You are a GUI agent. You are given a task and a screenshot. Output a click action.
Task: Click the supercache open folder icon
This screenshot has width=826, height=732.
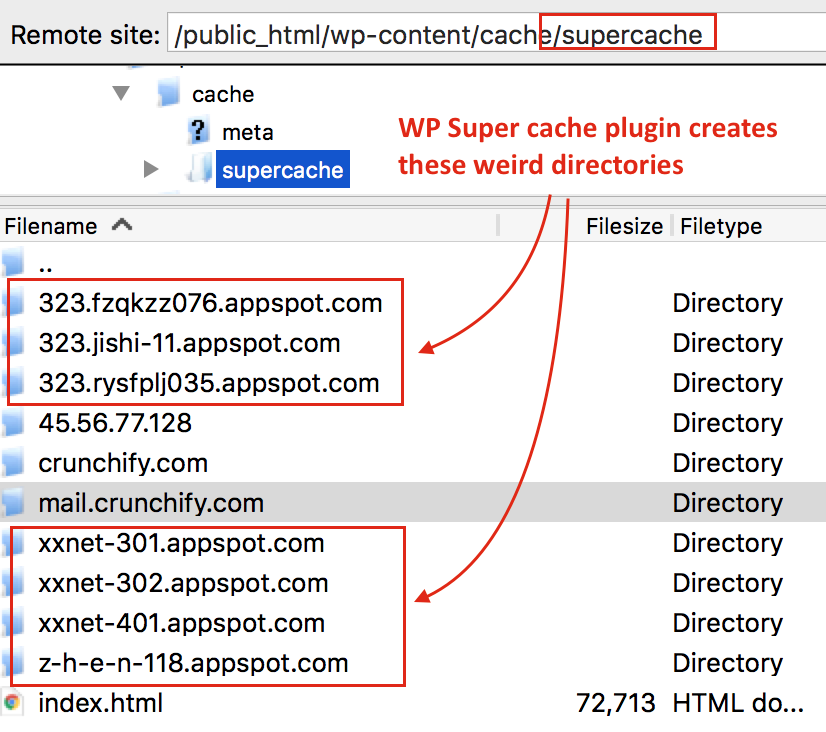pyautogui.click(x=200, y=169)
